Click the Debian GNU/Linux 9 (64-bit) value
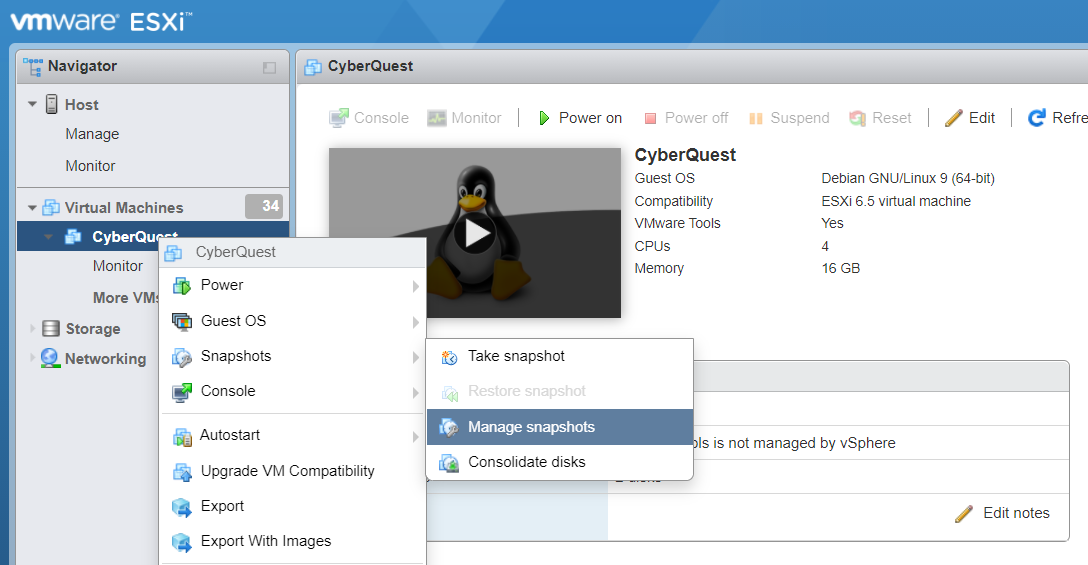 tap(908, 178)
